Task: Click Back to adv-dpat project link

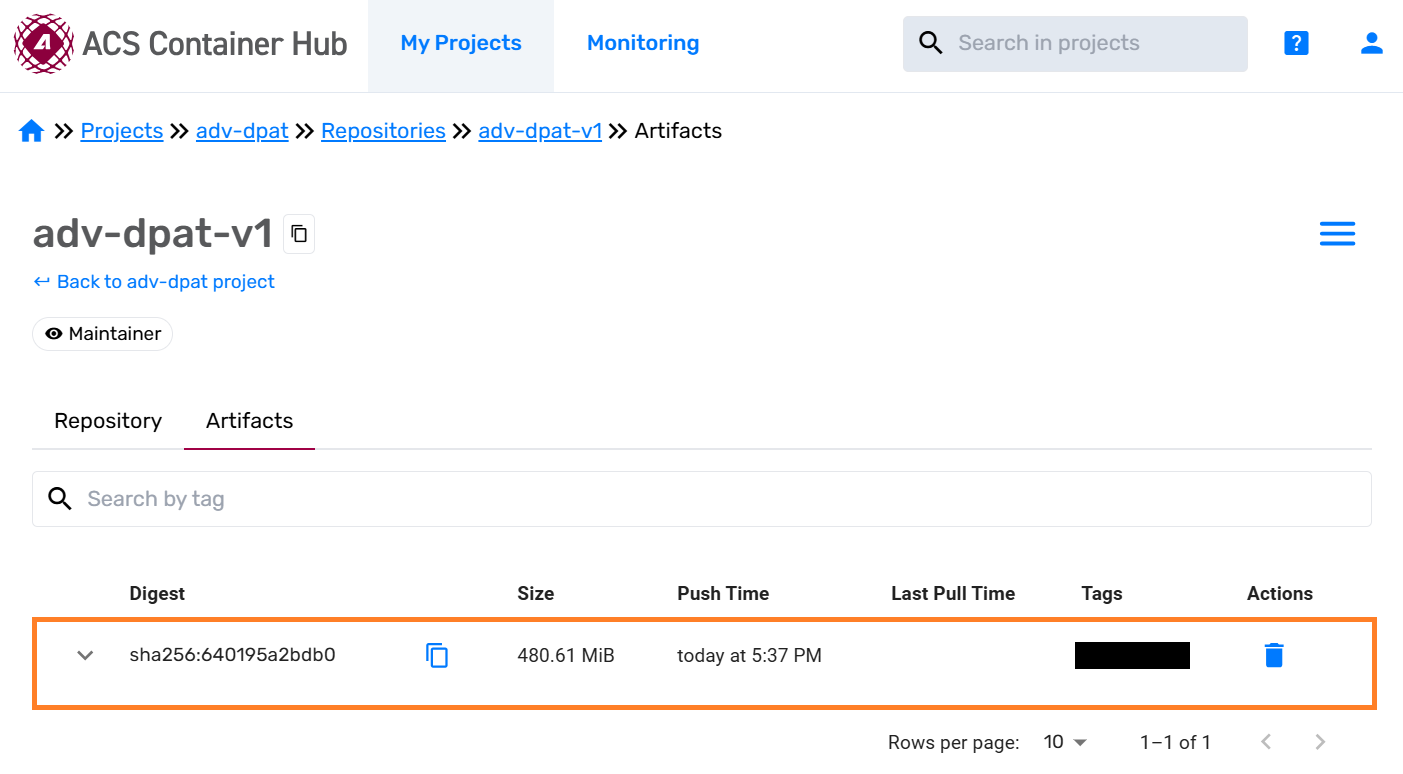Action: tap(155, 282)
